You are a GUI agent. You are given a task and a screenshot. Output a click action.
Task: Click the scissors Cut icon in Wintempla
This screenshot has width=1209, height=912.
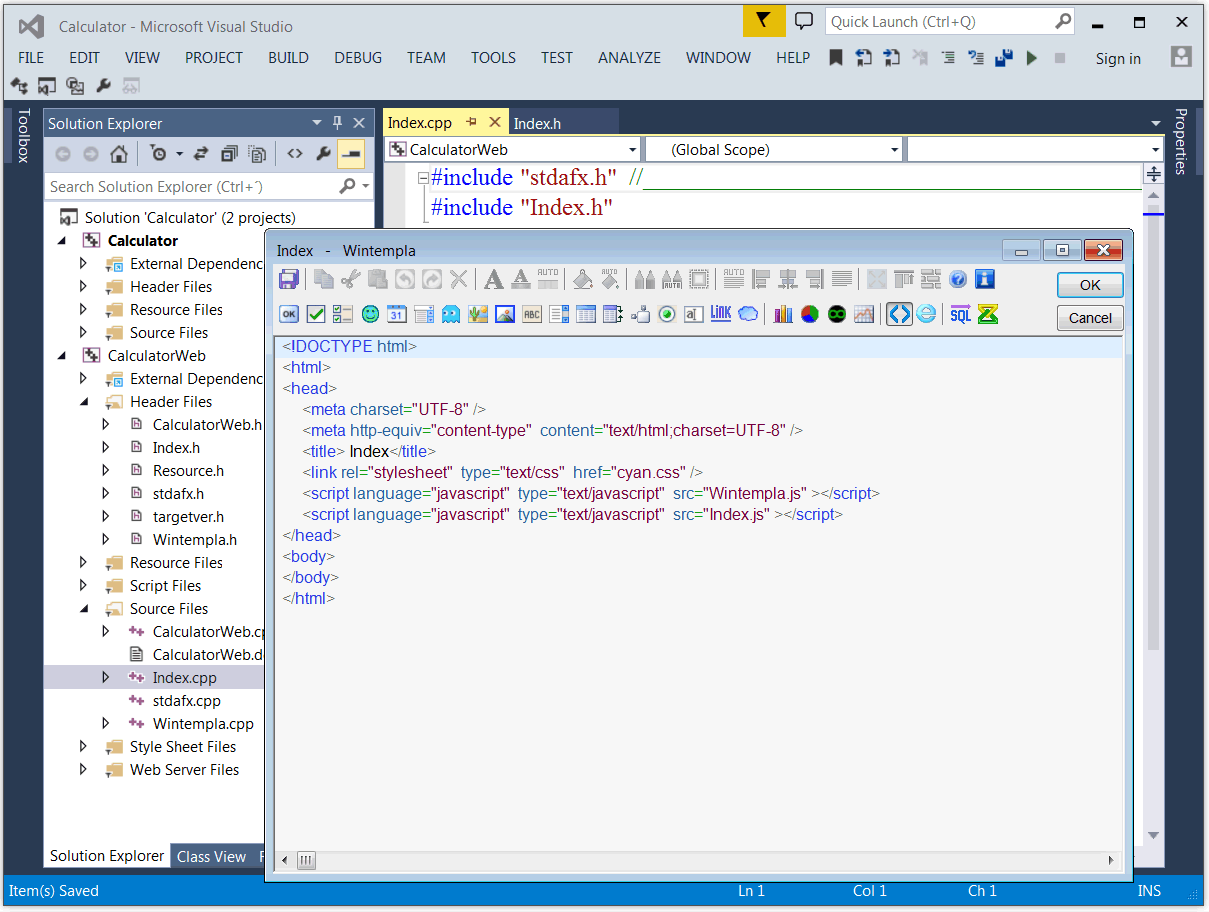(x=350, y=279)
